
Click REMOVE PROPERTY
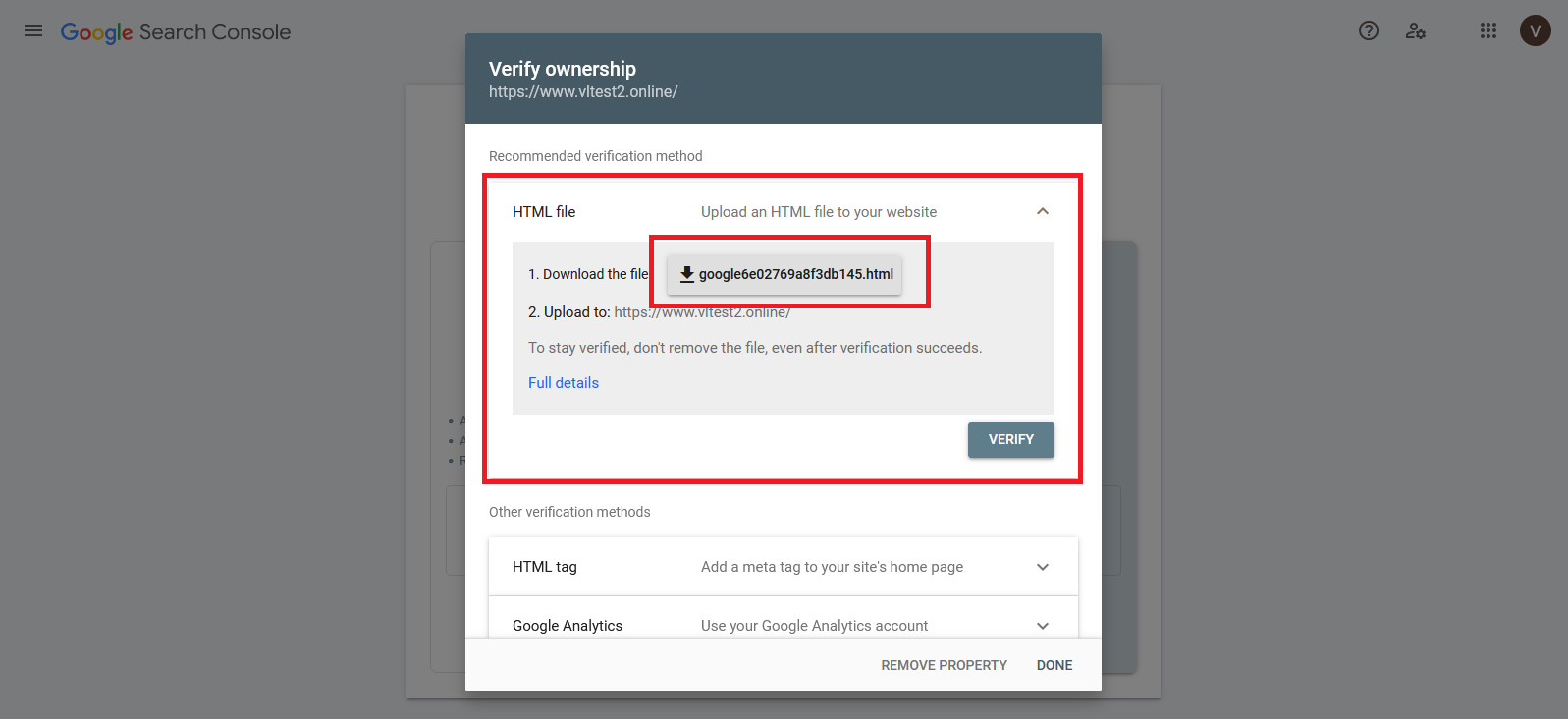(x=944, y=665)
